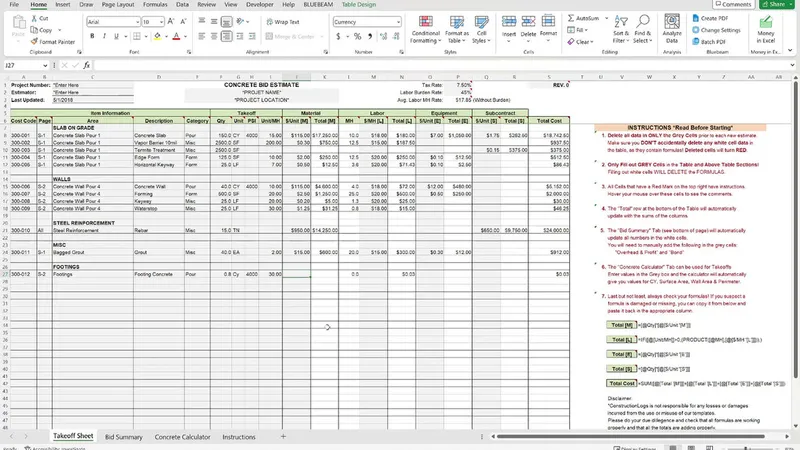Open the Table Design ribbon tab
Viewport: 800px width, 450px height.
pyautogui.click(x=359, y=5)
